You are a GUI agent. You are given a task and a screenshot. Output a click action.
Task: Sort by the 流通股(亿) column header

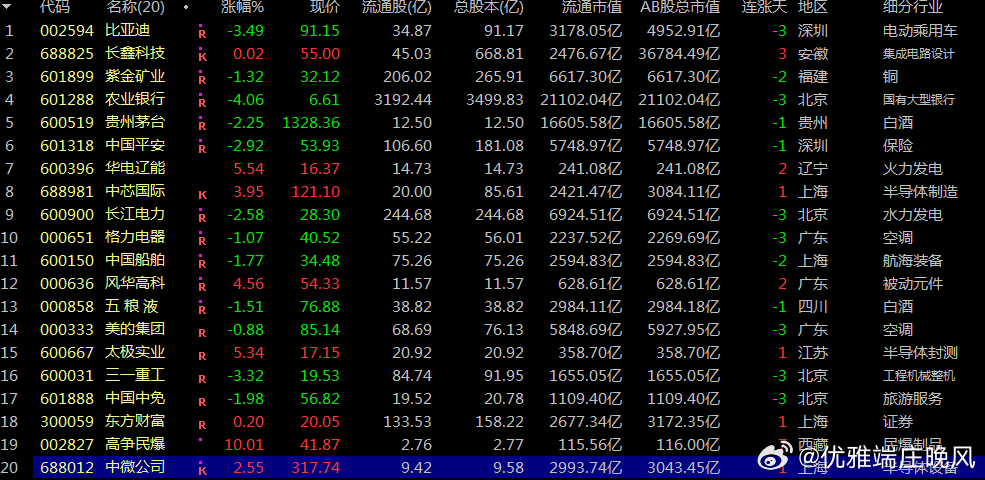click(x=396, y=8)
